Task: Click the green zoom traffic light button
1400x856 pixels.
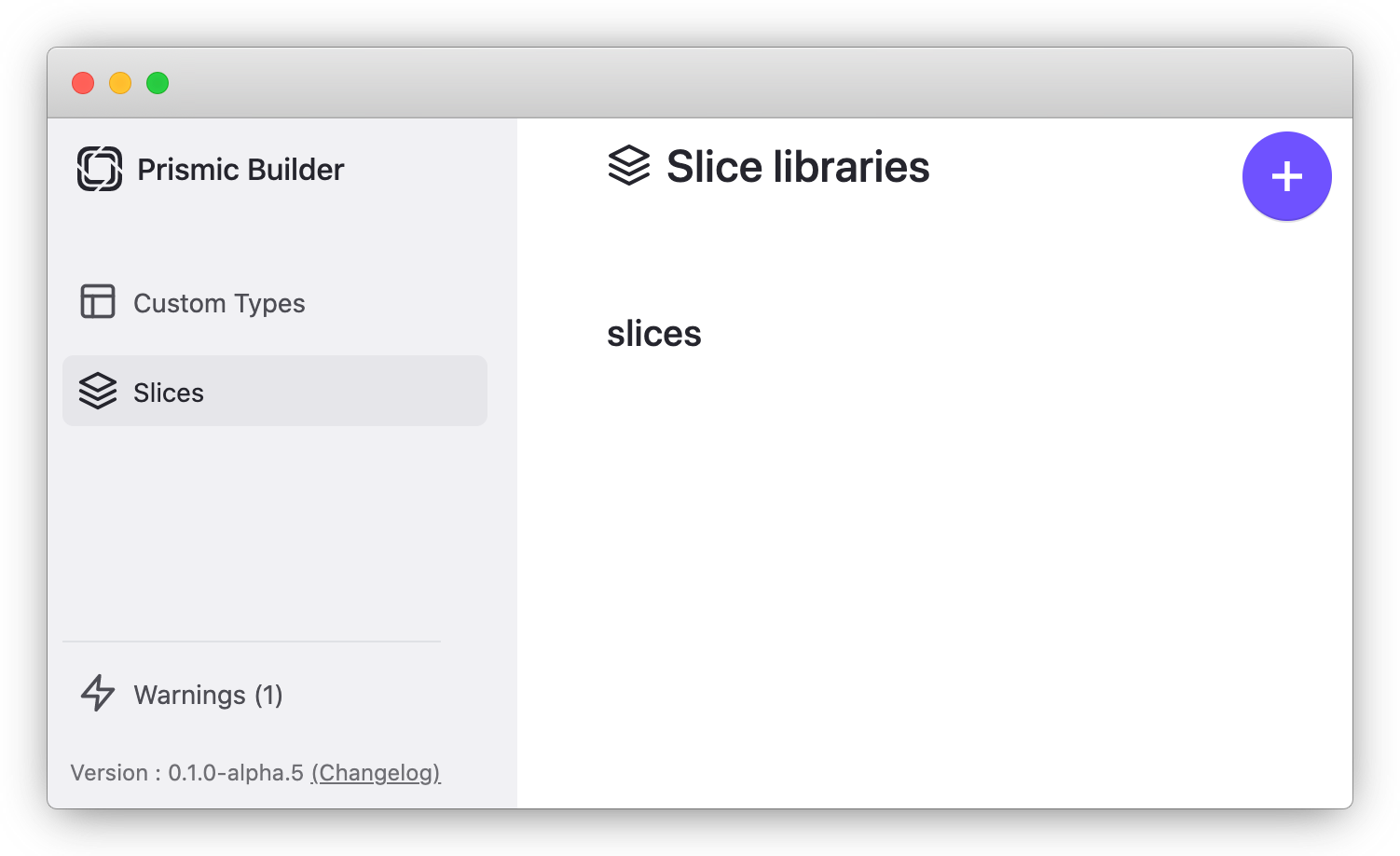Action: click(x=158, y=83)
